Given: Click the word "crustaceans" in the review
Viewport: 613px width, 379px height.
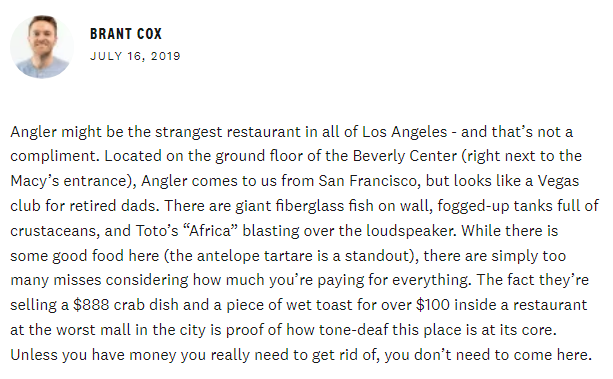Looking at the screenshot, I should point(54,231).
